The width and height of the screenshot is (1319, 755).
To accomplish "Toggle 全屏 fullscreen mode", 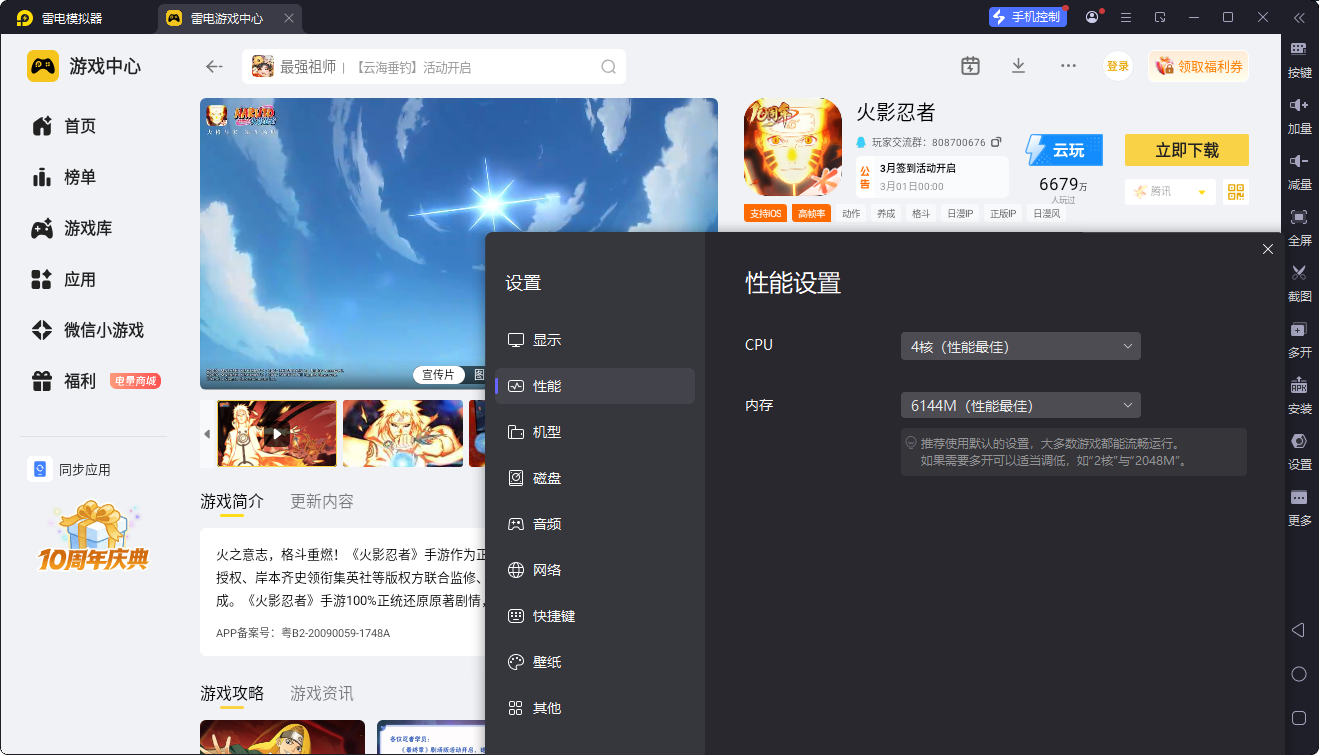I will [x=1299, y=227].
